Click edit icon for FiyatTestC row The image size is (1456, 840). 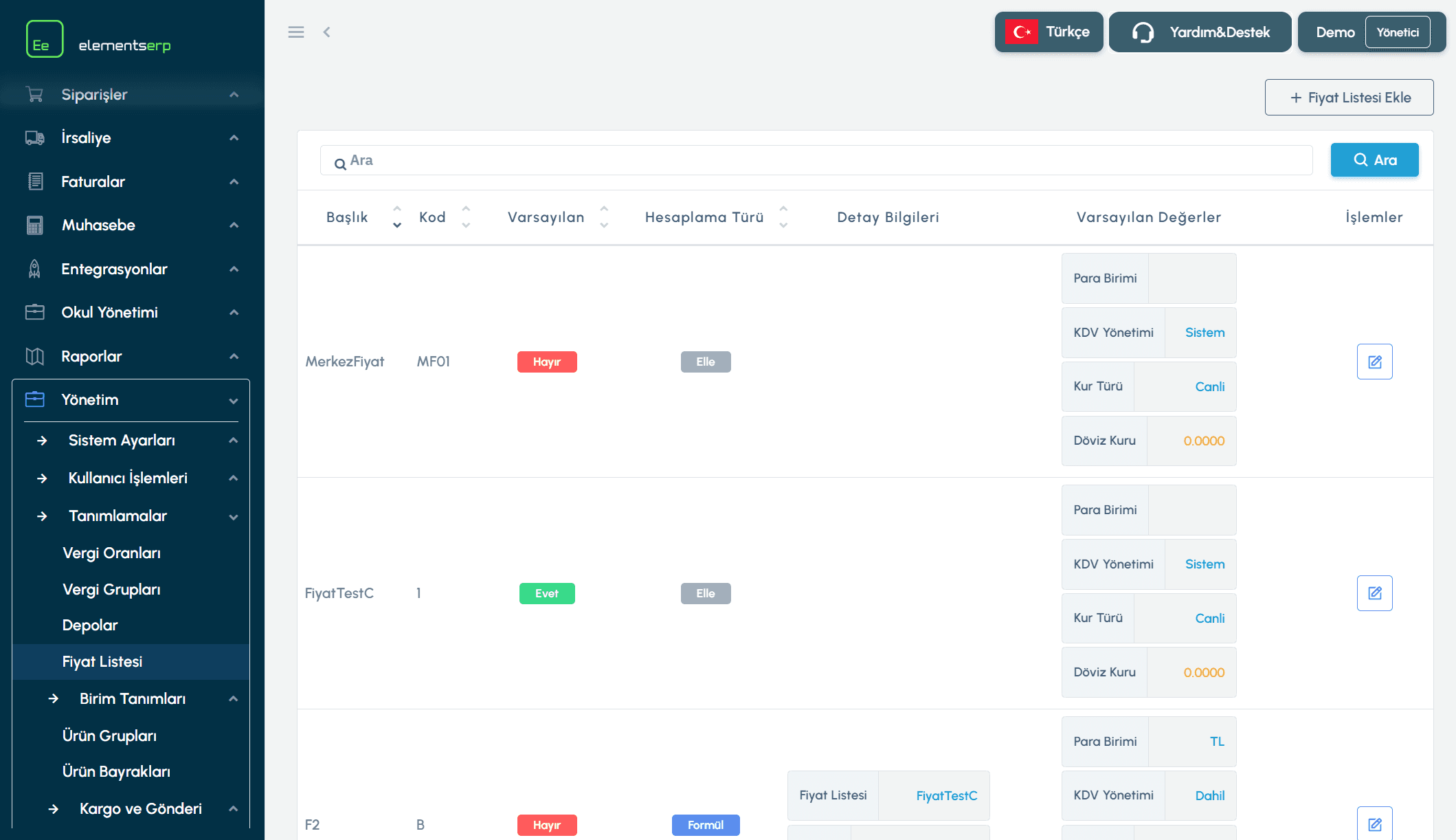pos(1374,593)
